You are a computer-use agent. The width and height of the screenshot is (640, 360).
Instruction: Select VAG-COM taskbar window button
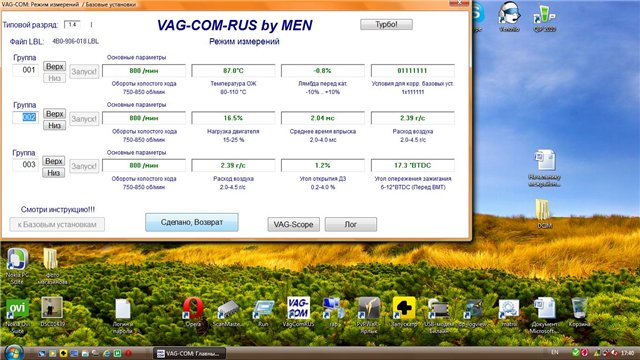(x=189, y=353)
